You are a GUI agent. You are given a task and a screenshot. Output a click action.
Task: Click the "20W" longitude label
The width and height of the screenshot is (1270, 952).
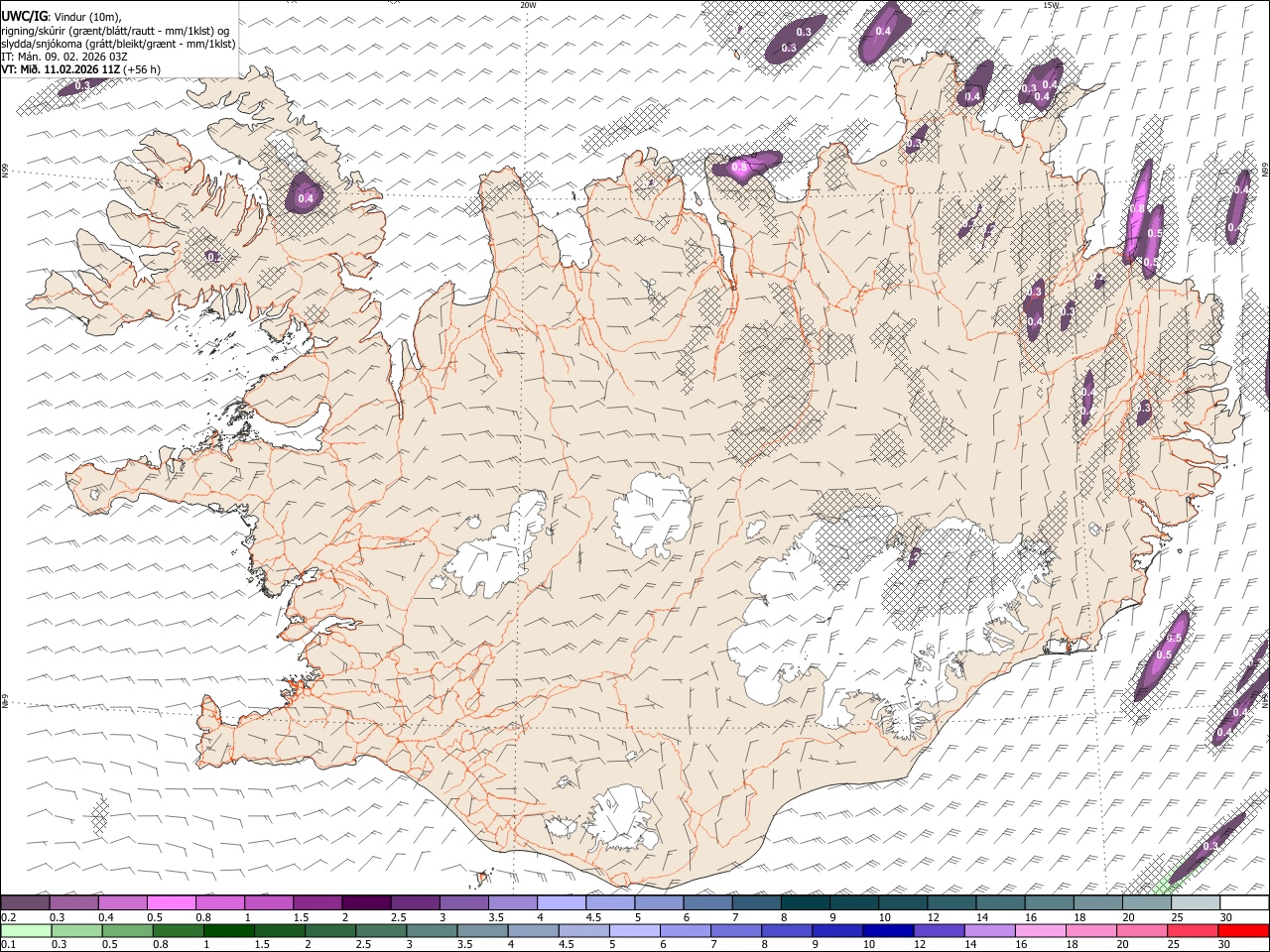[528, 5]
